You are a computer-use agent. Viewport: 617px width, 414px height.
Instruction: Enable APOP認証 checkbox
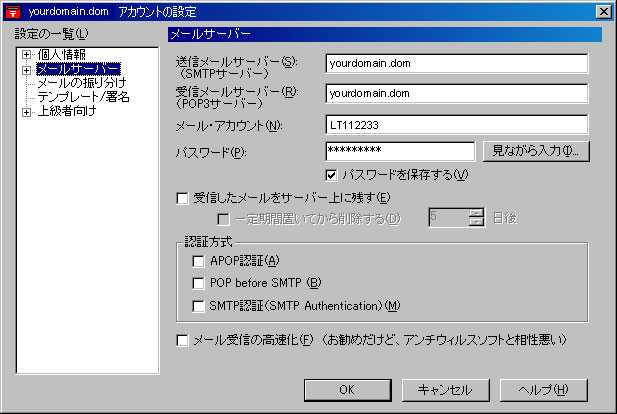pos(198,261)
